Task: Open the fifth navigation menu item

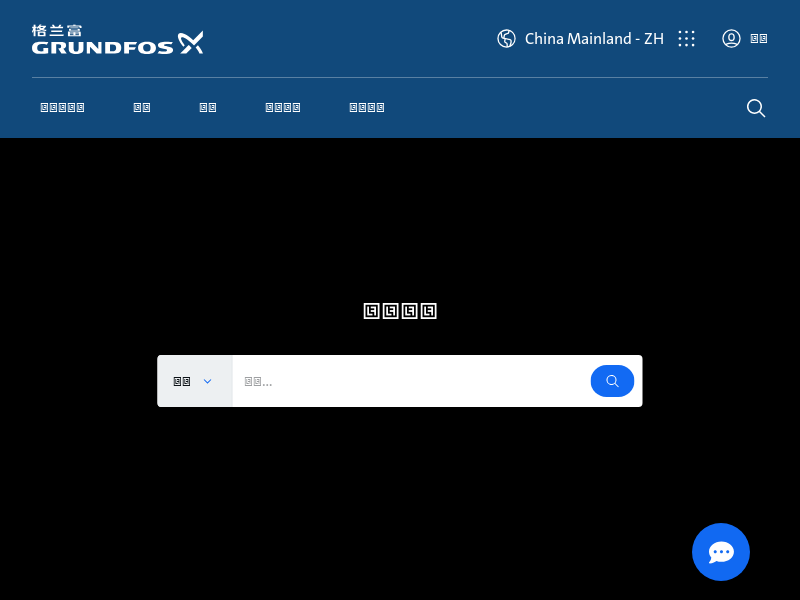Action: [366, 108]
